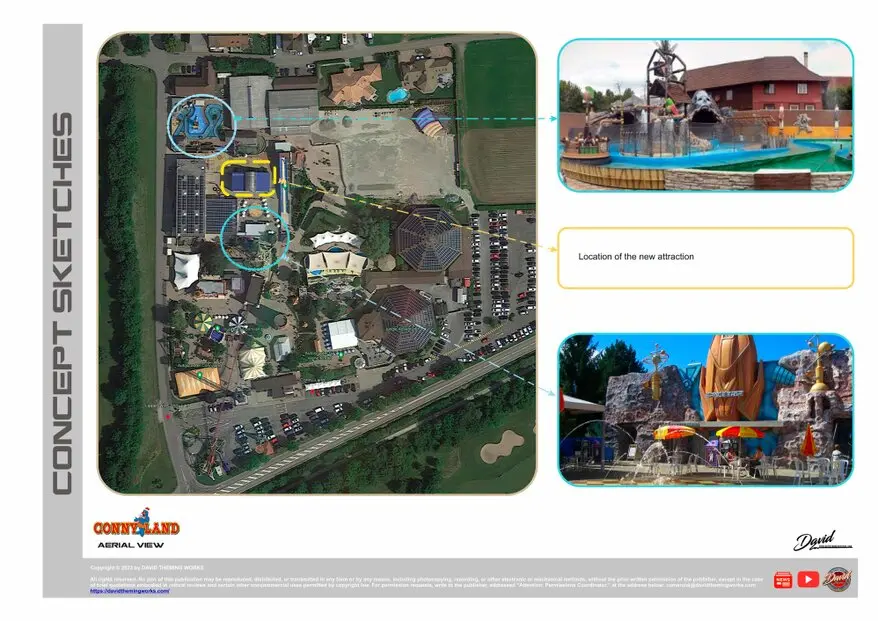Click the 'AERIAL VIEW' caption text
This screenshot has height=621, width=878.
pos(124,545)
